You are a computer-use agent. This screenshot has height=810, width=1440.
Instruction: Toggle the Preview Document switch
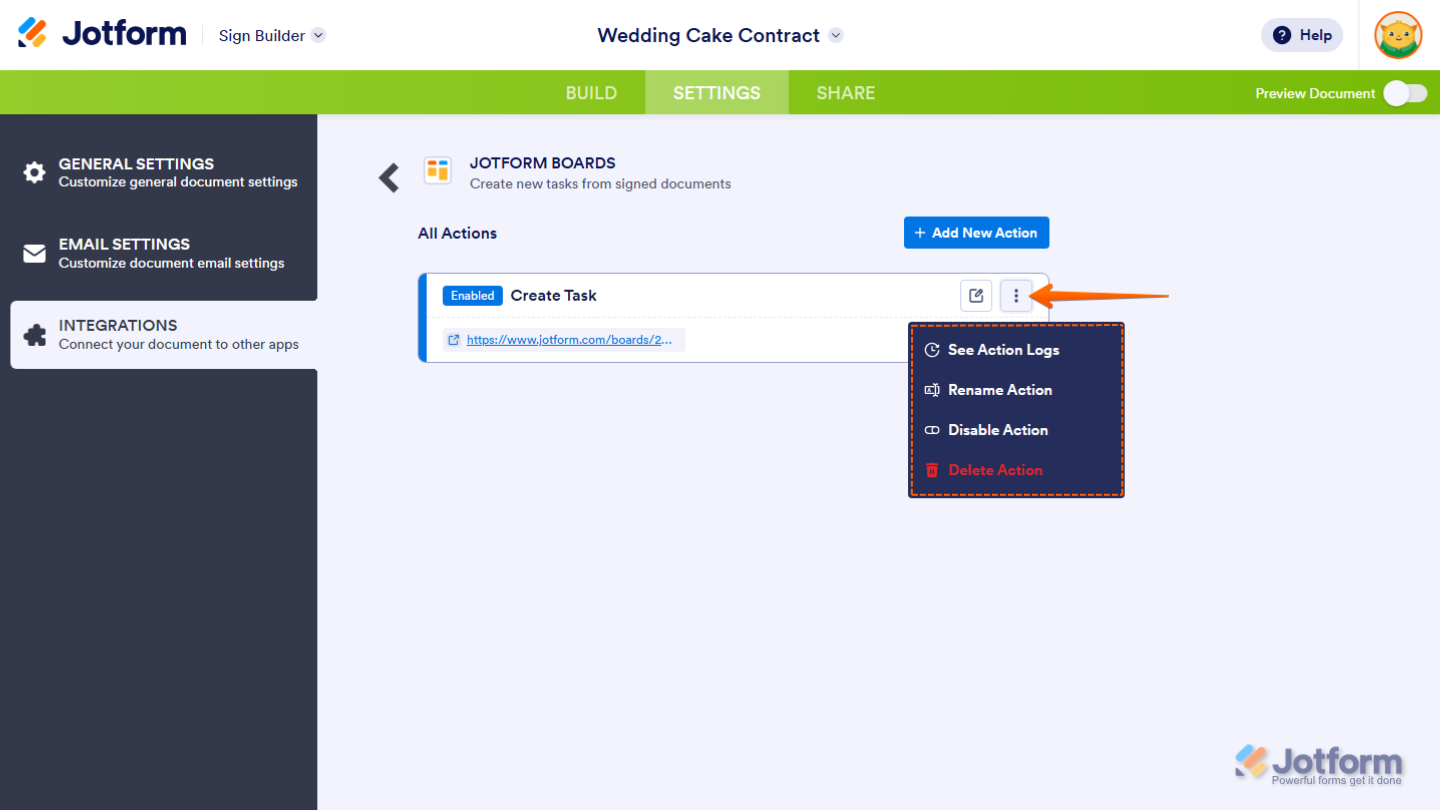1405,93
